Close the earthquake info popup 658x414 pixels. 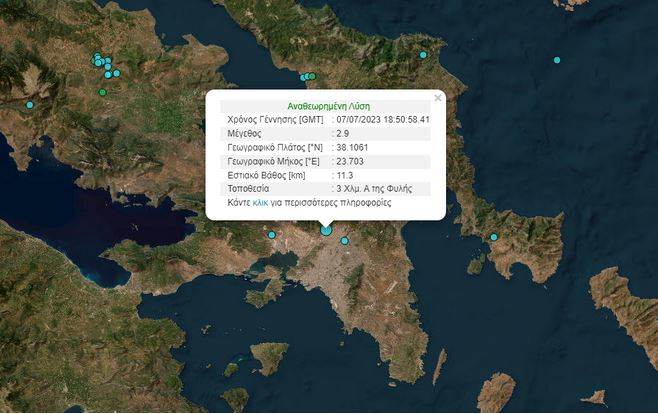pos(438,98)
